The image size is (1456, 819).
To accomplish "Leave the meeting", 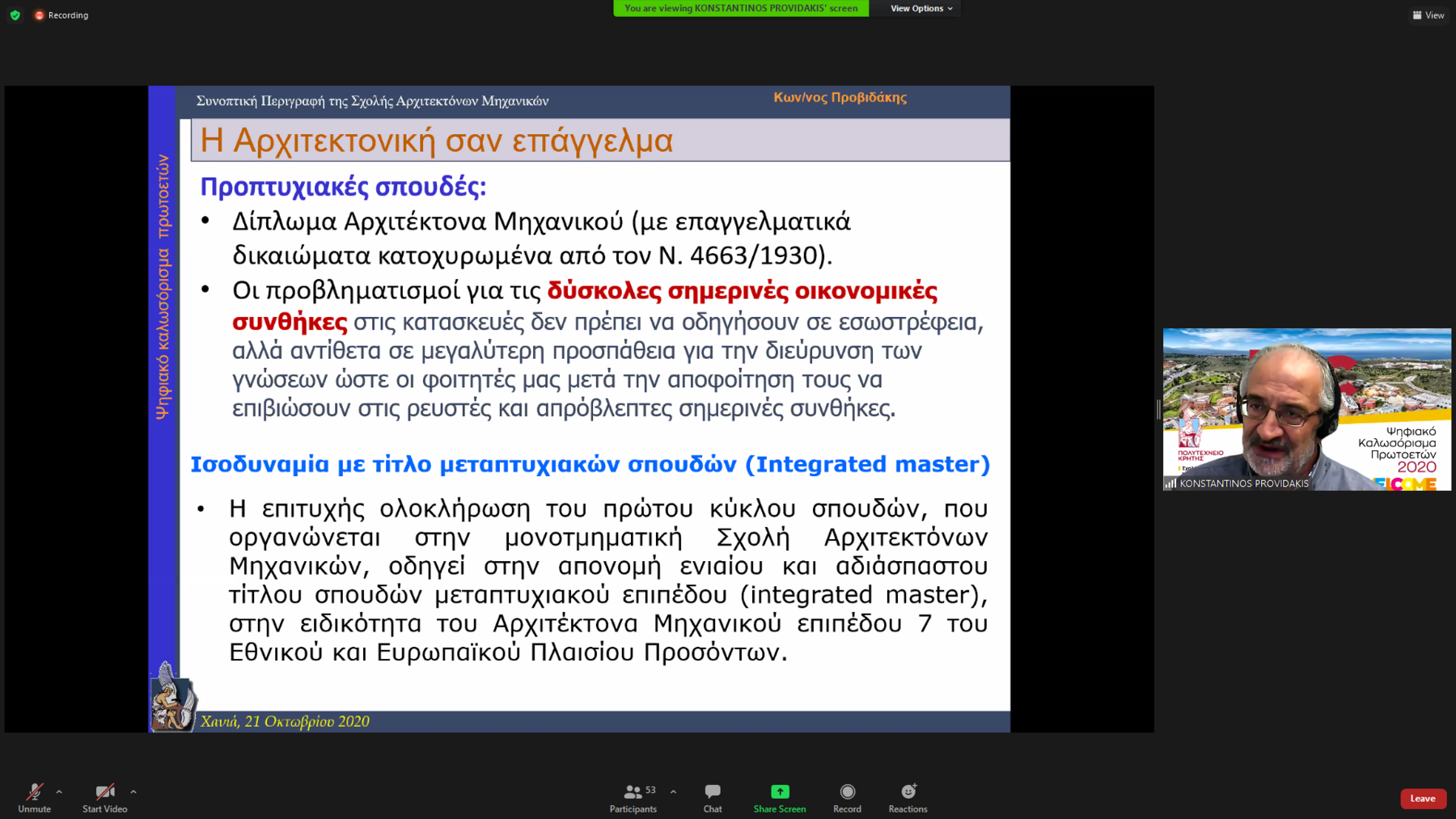I will (1422, 798).
